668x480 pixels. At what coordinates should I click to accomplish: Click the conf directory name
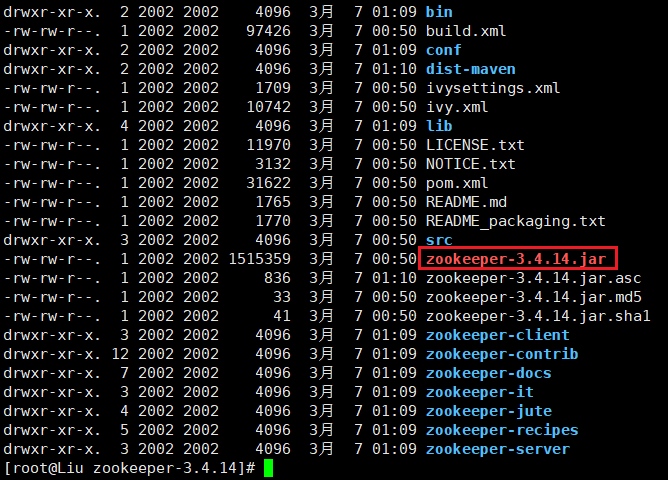(x=443, y=50)
